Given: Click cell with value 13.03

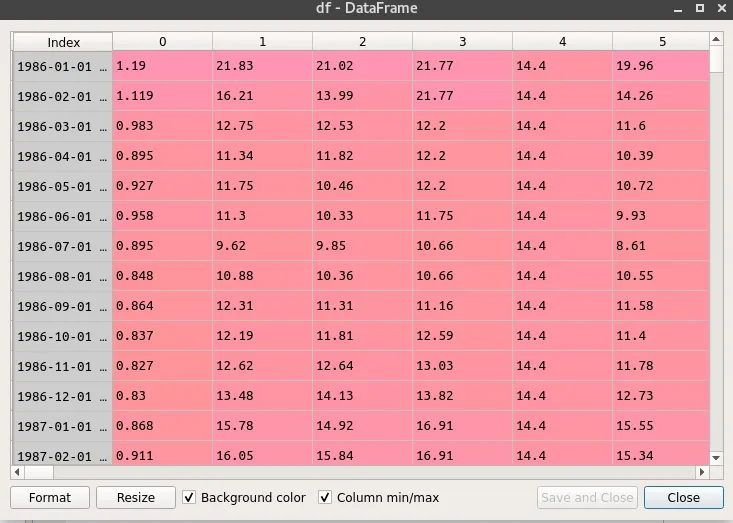Looking at the screenshot, I should coord(462,366).
